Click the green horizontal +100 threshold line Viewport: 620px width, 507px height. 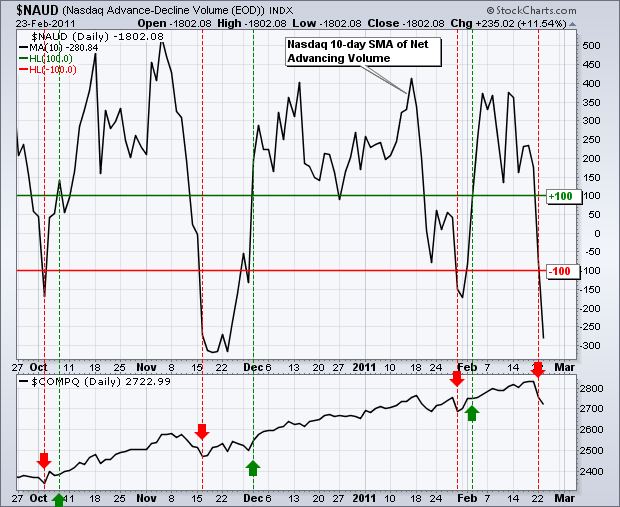281,196
